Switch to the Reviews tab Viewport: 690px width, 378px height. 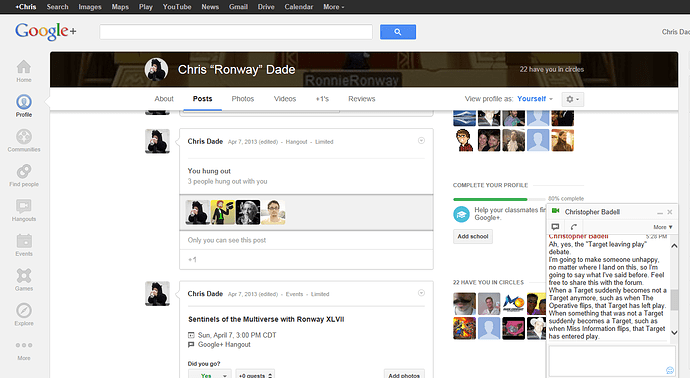point(362,99)
